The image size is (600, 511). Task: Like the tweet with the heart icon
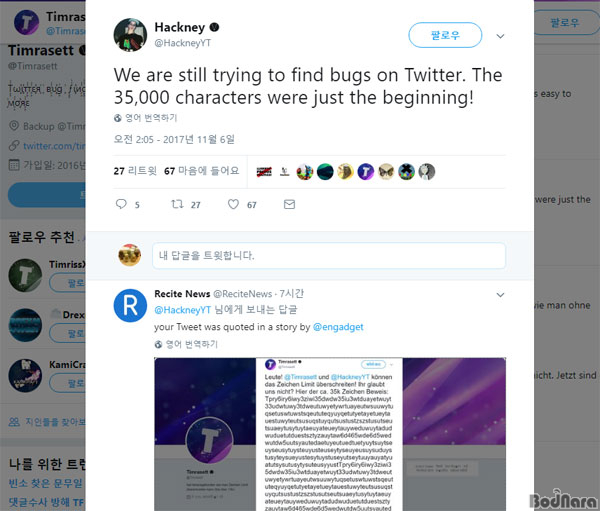(233, 204)
